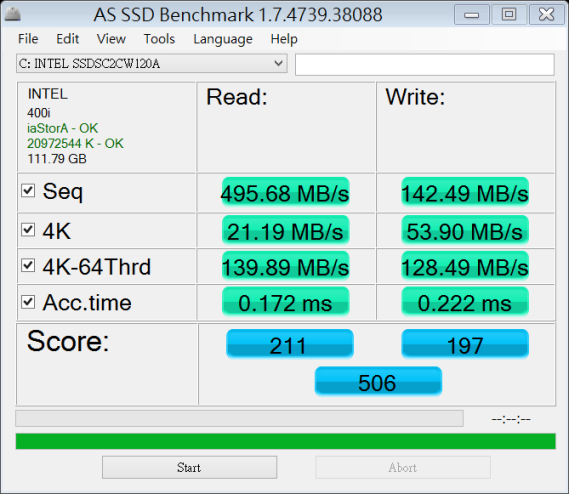Open the View menu

tap(111, 39)
